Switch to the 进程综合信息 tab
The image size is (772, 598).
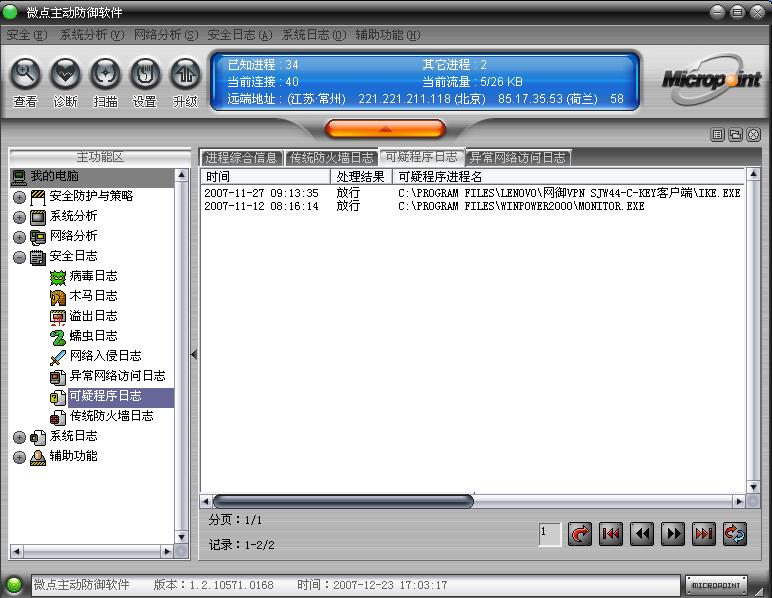(241, 157)
